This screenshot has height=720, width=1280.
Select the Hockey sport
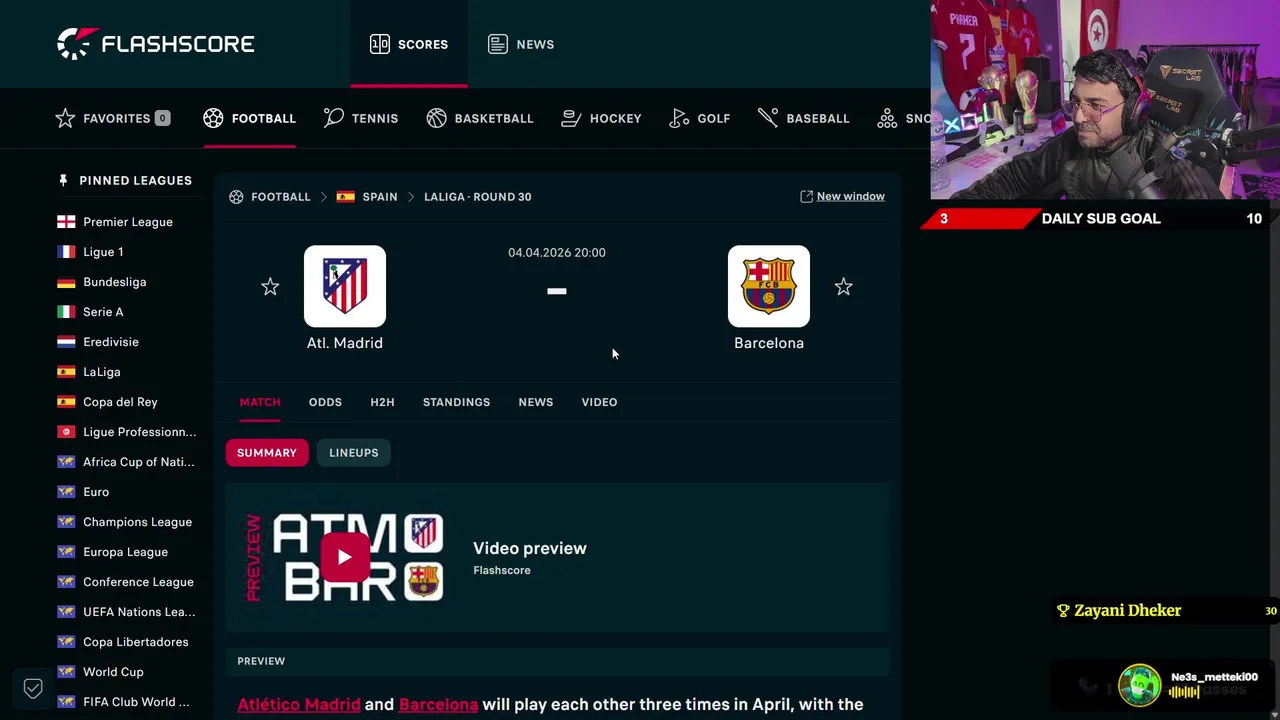click(601, 118)
